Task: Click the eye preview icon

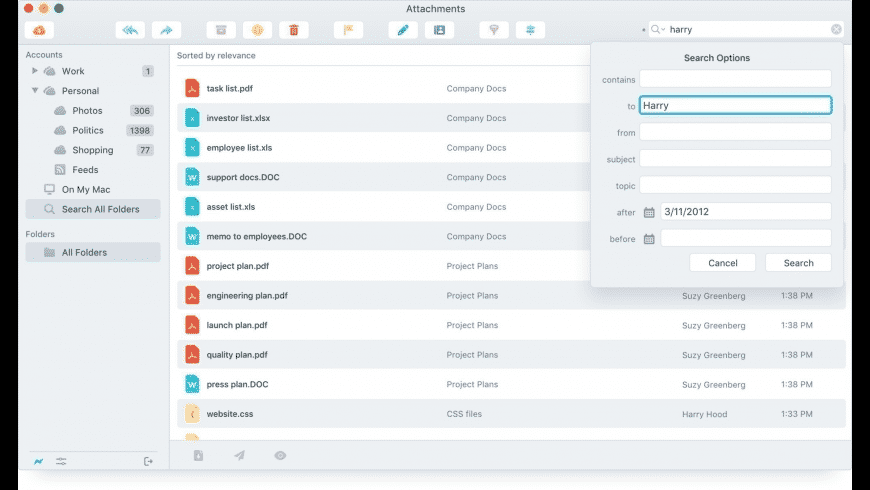Action: pos(280,456)
